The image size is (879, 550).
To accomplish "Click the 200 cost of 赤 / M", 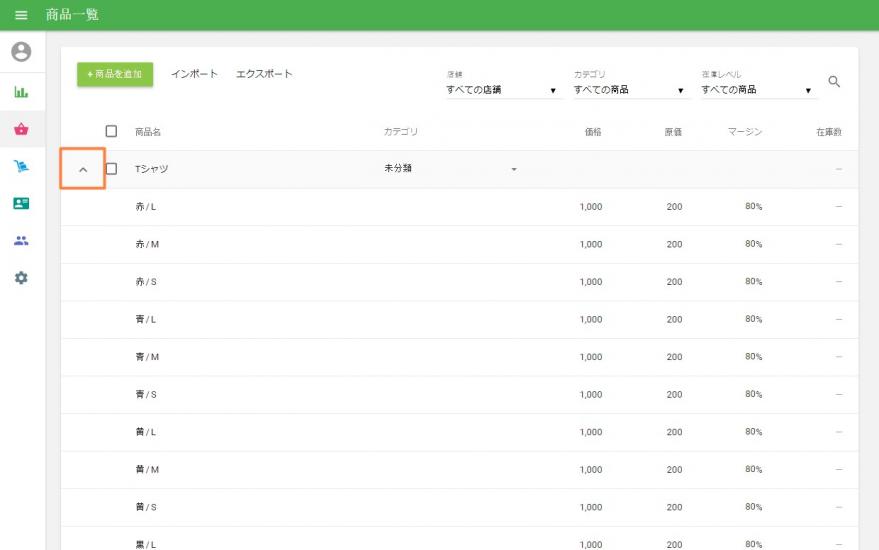I will [674, 244].
